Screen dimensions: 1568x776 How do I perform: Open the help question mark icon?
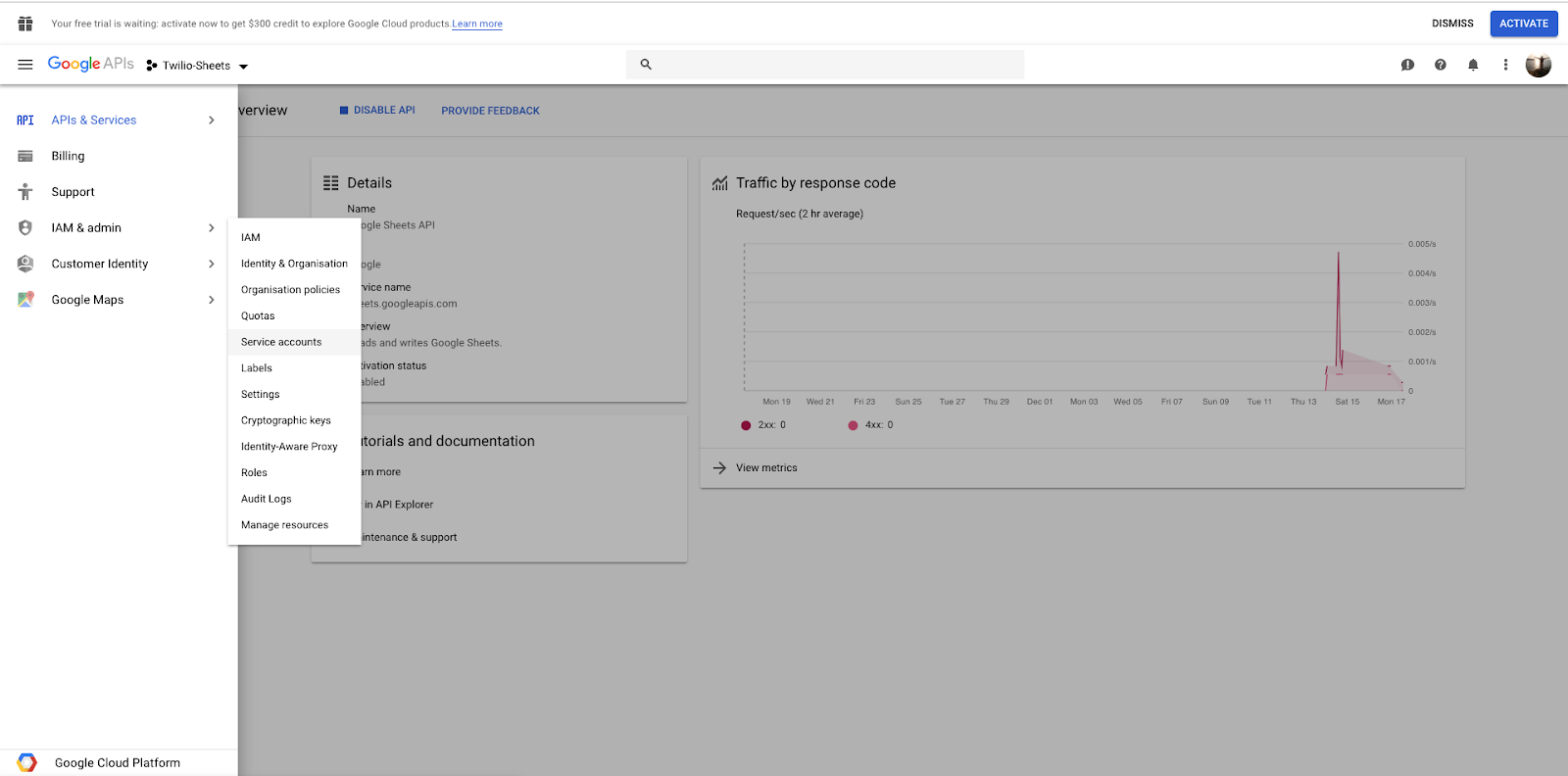click(1440, 65)
